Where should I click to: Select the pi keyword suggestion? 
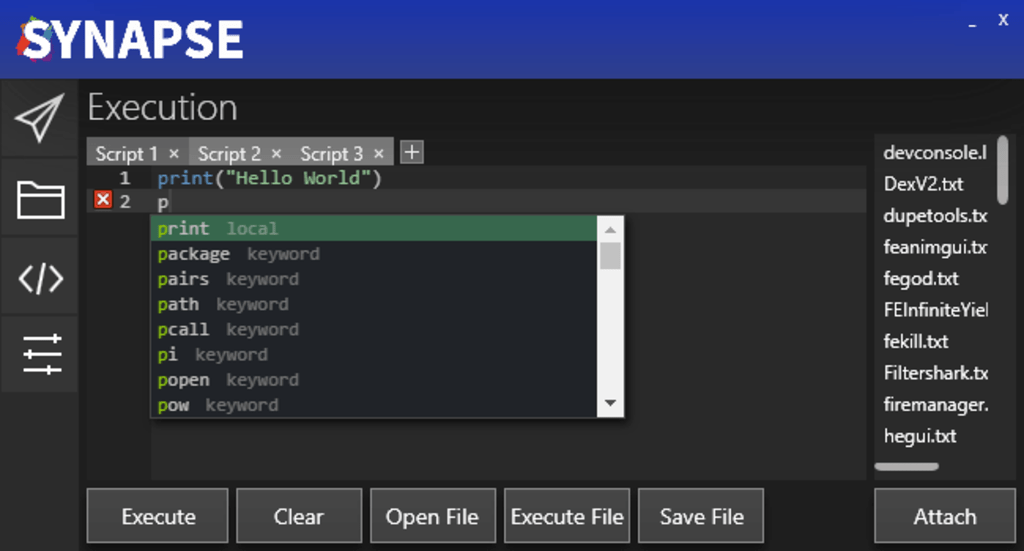[x=374, y=354]
